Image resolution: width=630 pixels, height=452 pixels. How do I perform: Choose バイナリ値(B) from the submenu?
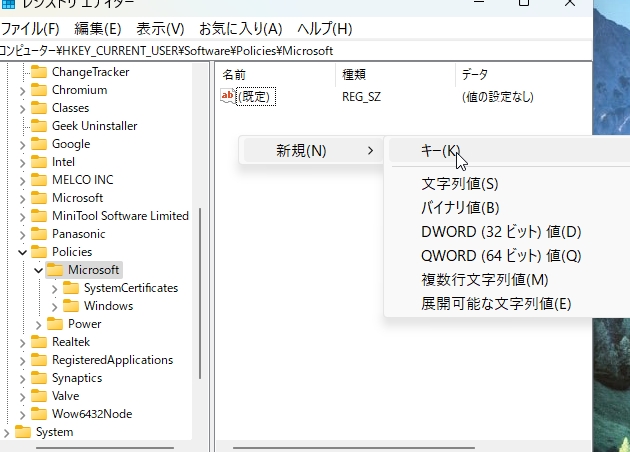460,208
